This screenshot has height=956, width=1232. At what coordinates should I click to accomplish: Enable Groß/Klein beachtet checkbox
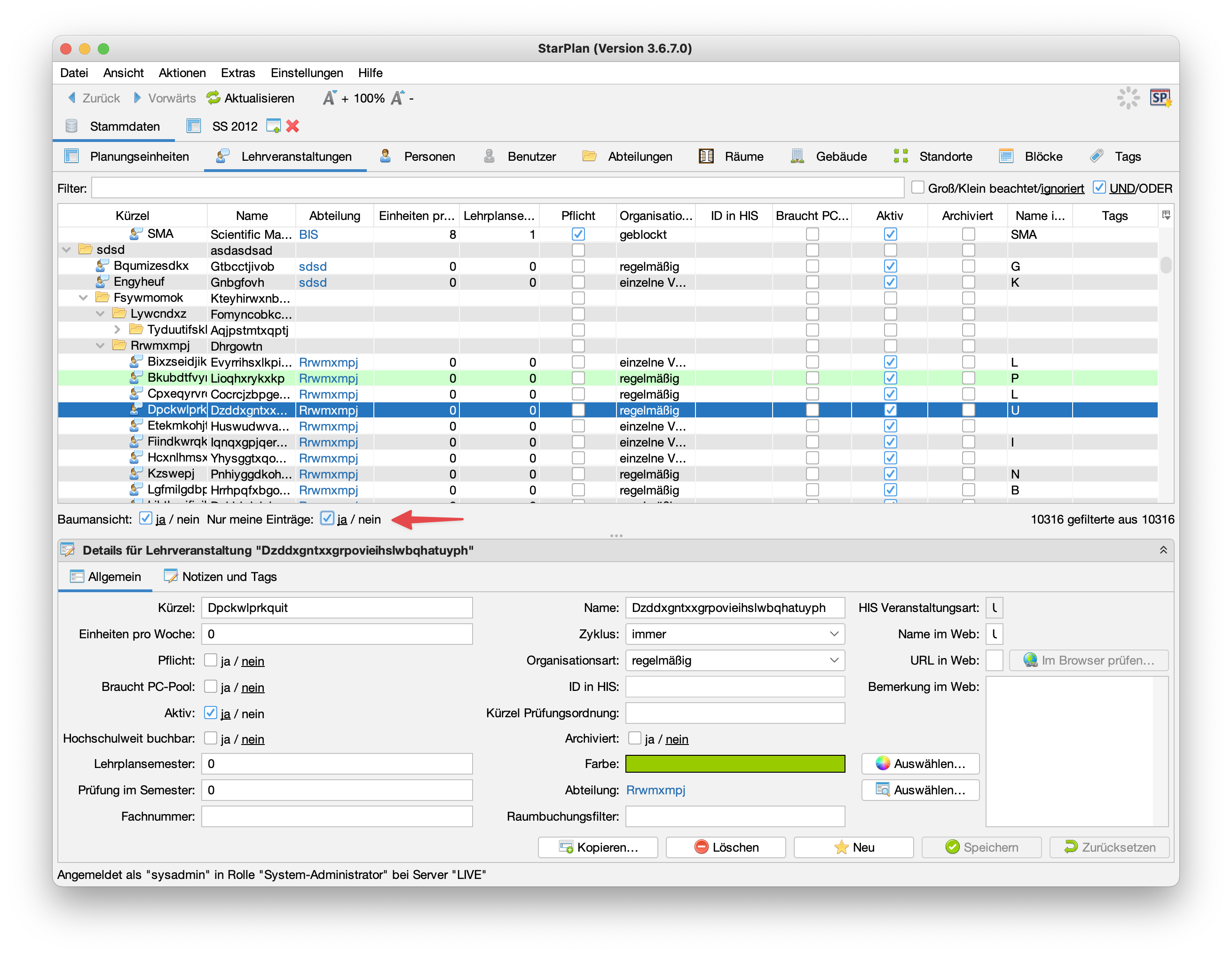918,188
